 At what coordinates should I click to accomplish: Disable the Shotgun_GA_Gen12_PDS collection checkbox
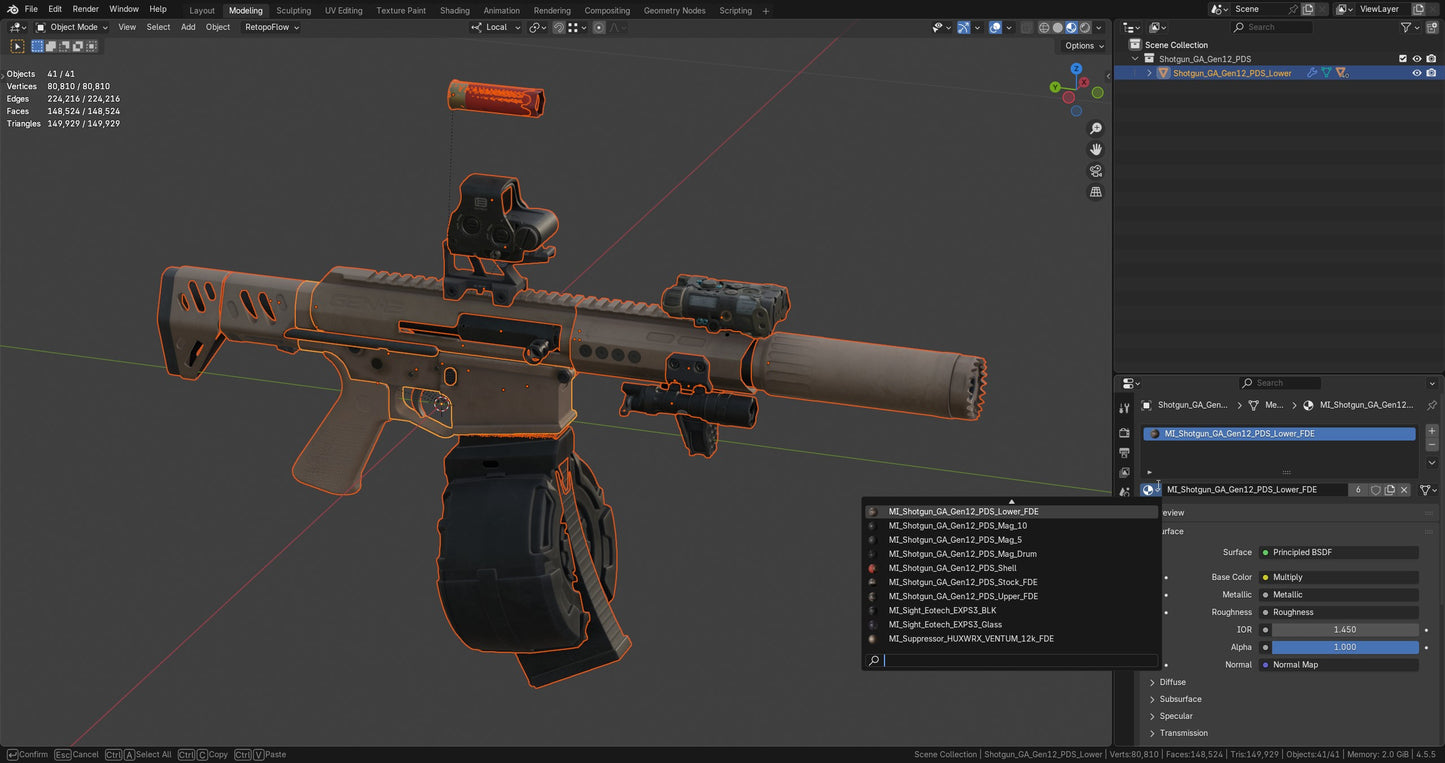[1403, 58]
